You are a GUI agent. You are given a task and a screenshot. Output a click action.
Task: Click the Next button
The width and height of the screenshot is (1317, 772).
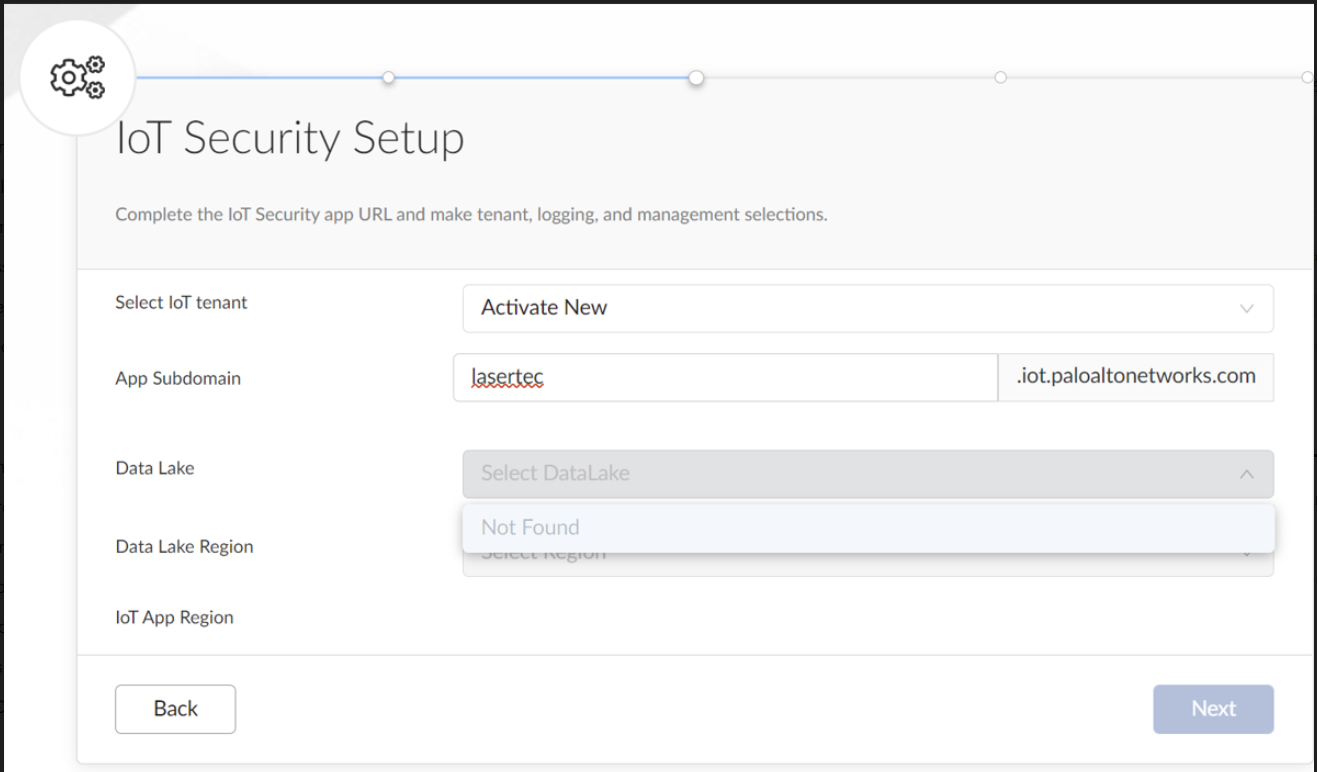tap(1213, 709)
